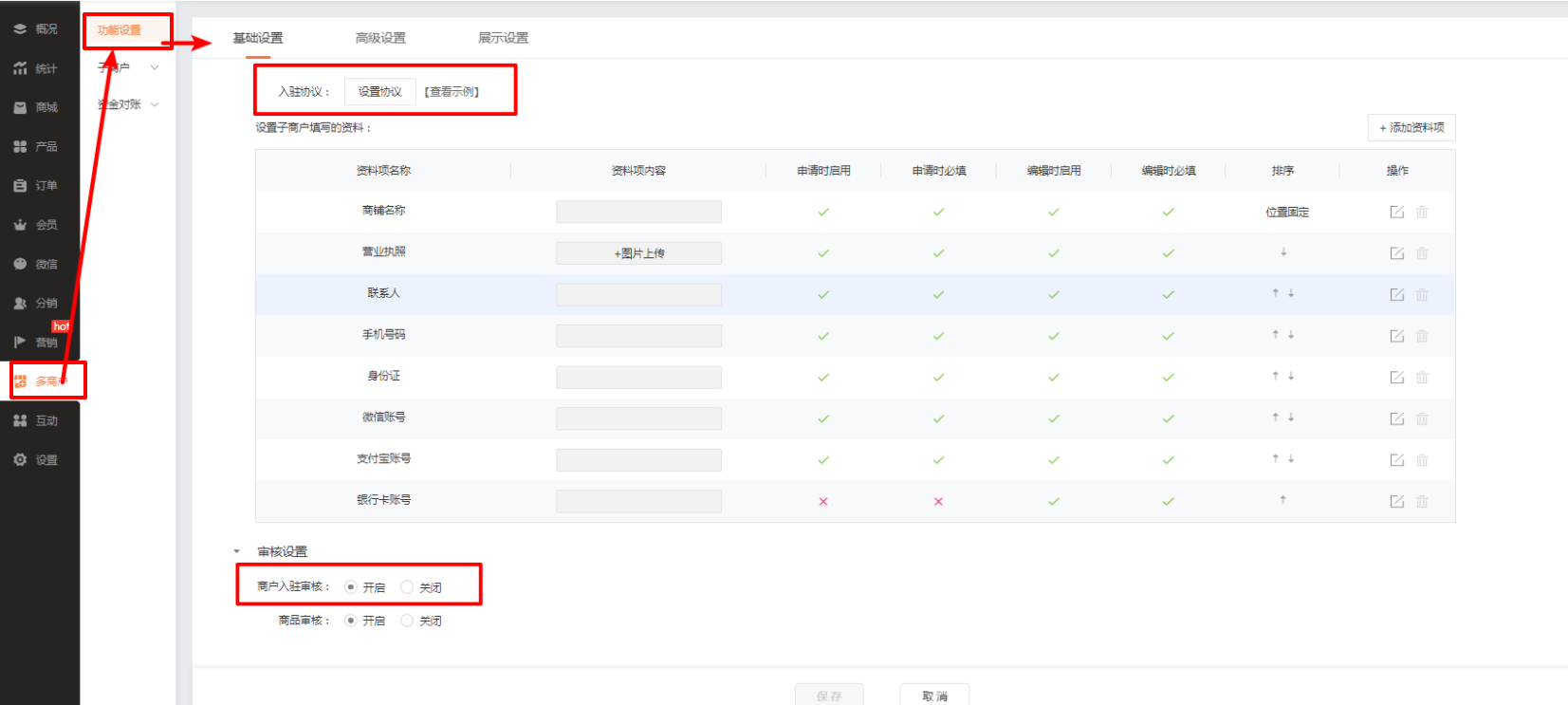The width and height of the screenshot is (1568, 705).
Task: Select 开启 for 商品审核
Action: (x=351, y=621)
